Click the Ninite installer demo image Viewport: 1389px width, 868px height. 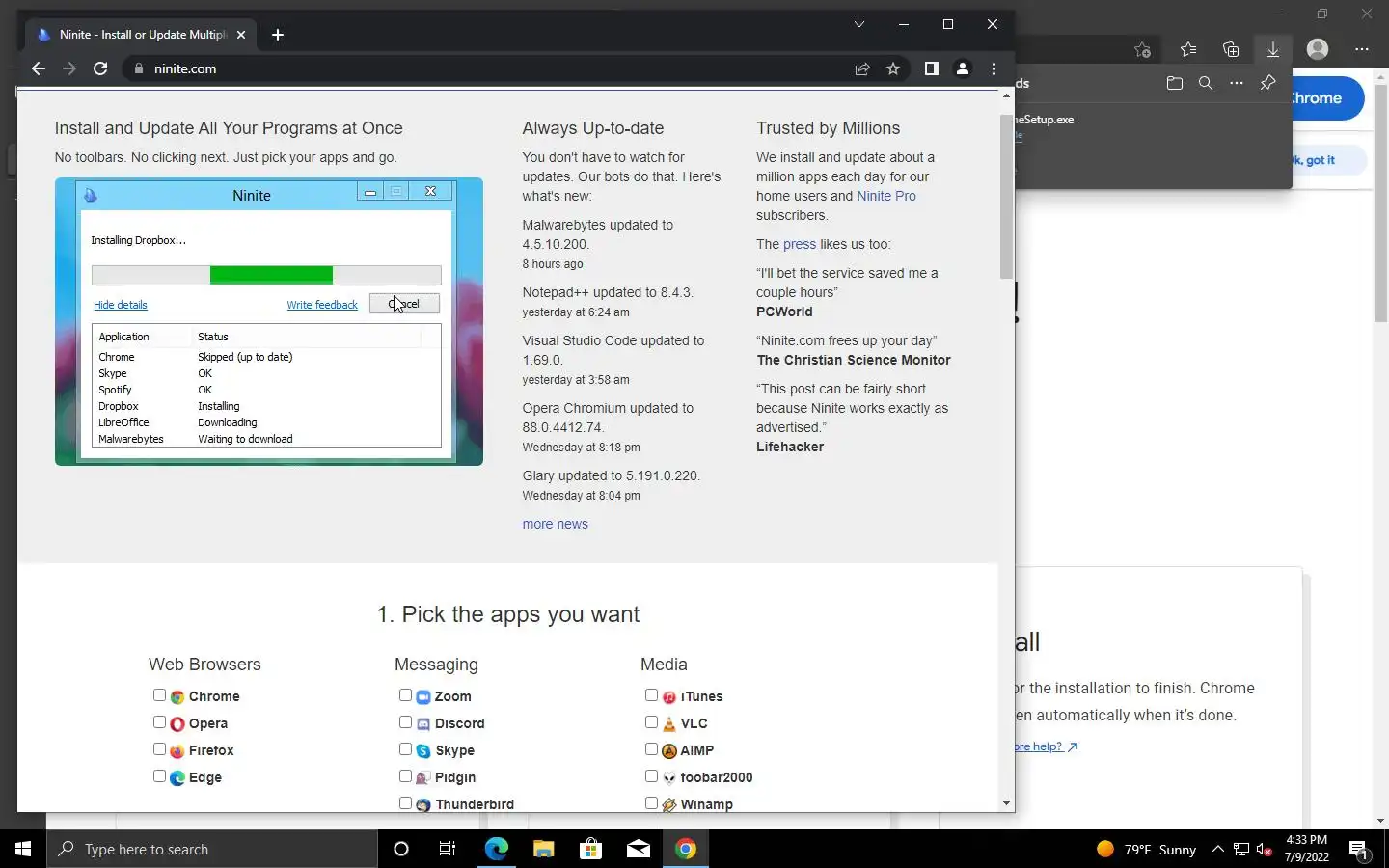[269, 321]
